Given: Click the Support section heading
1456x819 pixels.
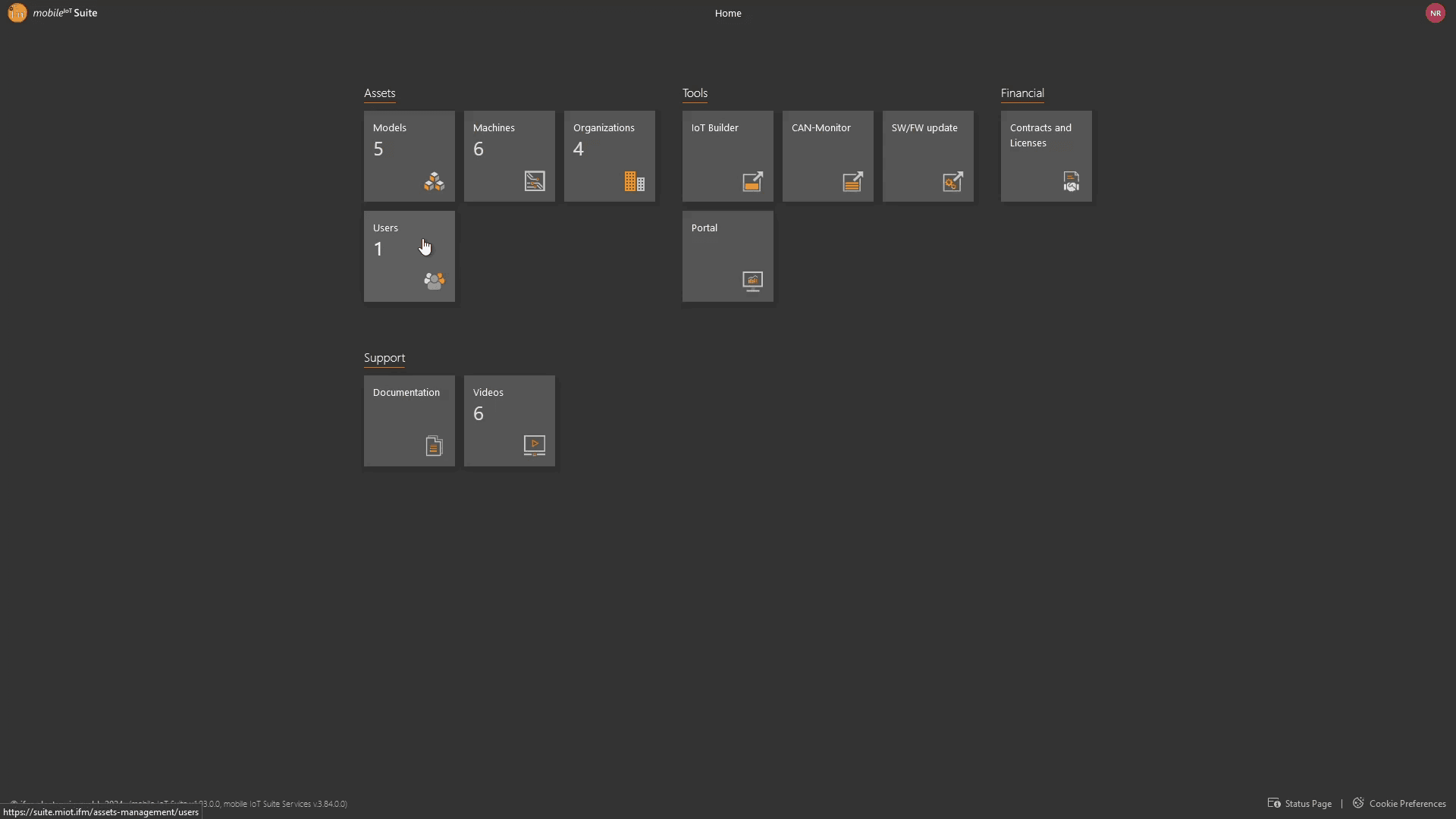Looking at the screenshot, I should [x=384, y=358].
